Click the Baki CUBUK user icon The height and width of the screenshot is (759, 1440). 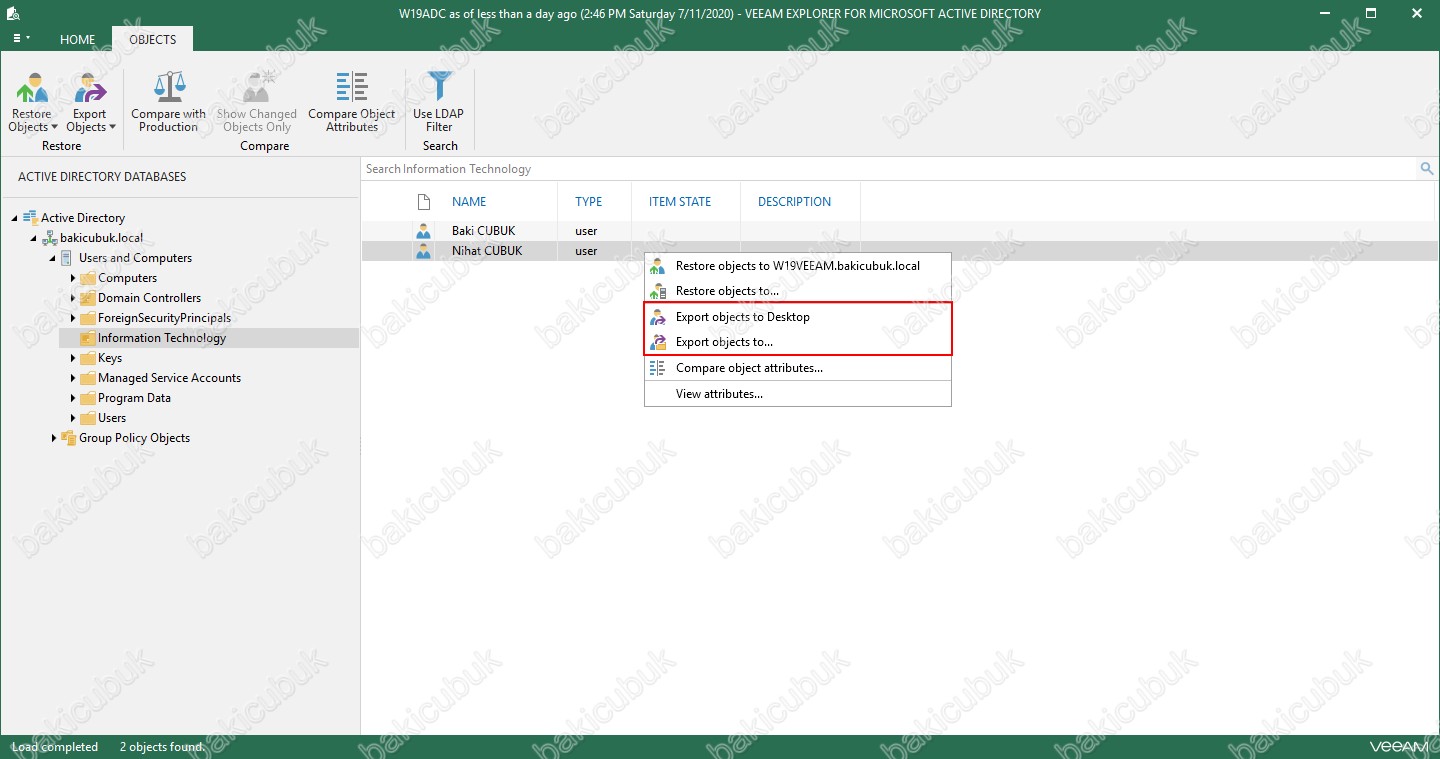click(423, 231)
